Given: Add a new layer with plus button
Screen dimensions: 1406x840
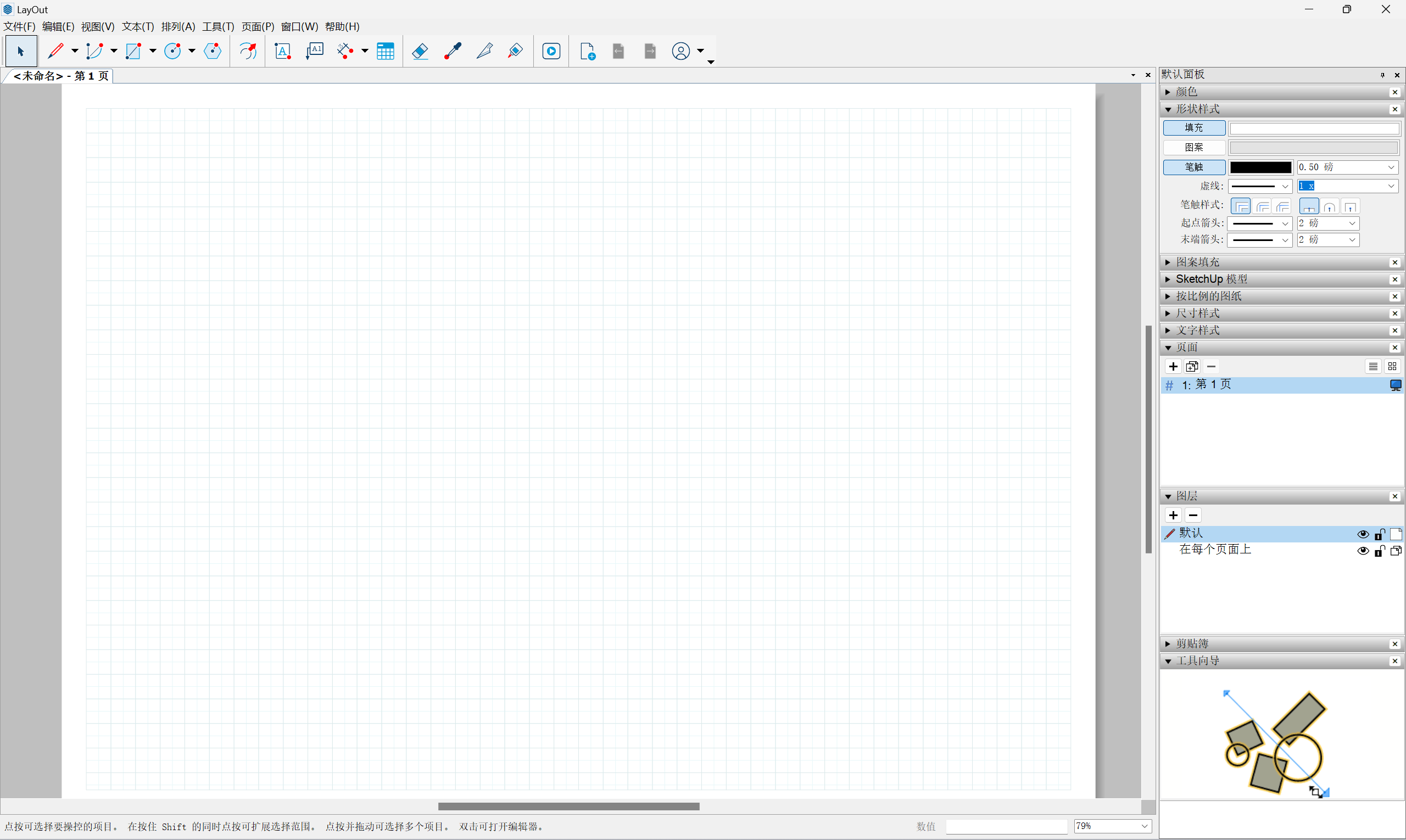Looking at the screenshot, I should tap(1173, 516).
